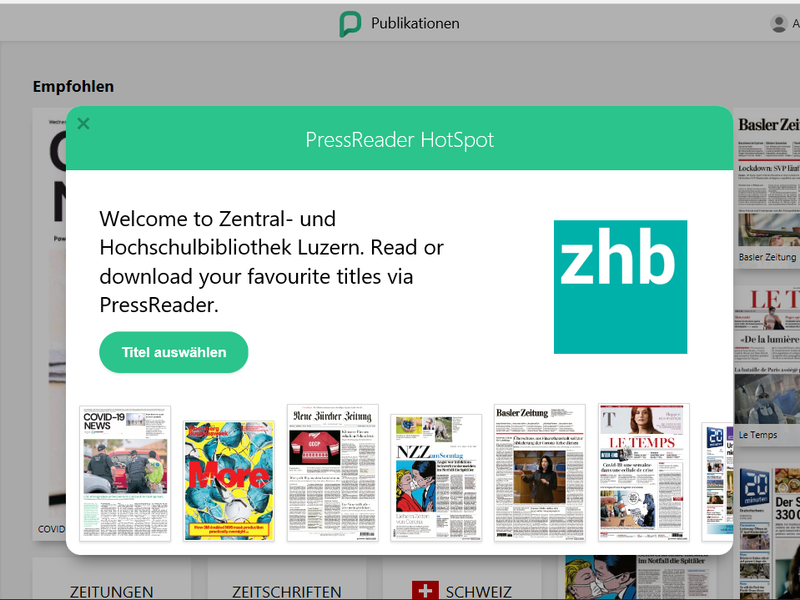Viewport: 800px width, 600px height.
Task: Open the Basler Zeitung cover in dialog
Action: coord(540,472)
